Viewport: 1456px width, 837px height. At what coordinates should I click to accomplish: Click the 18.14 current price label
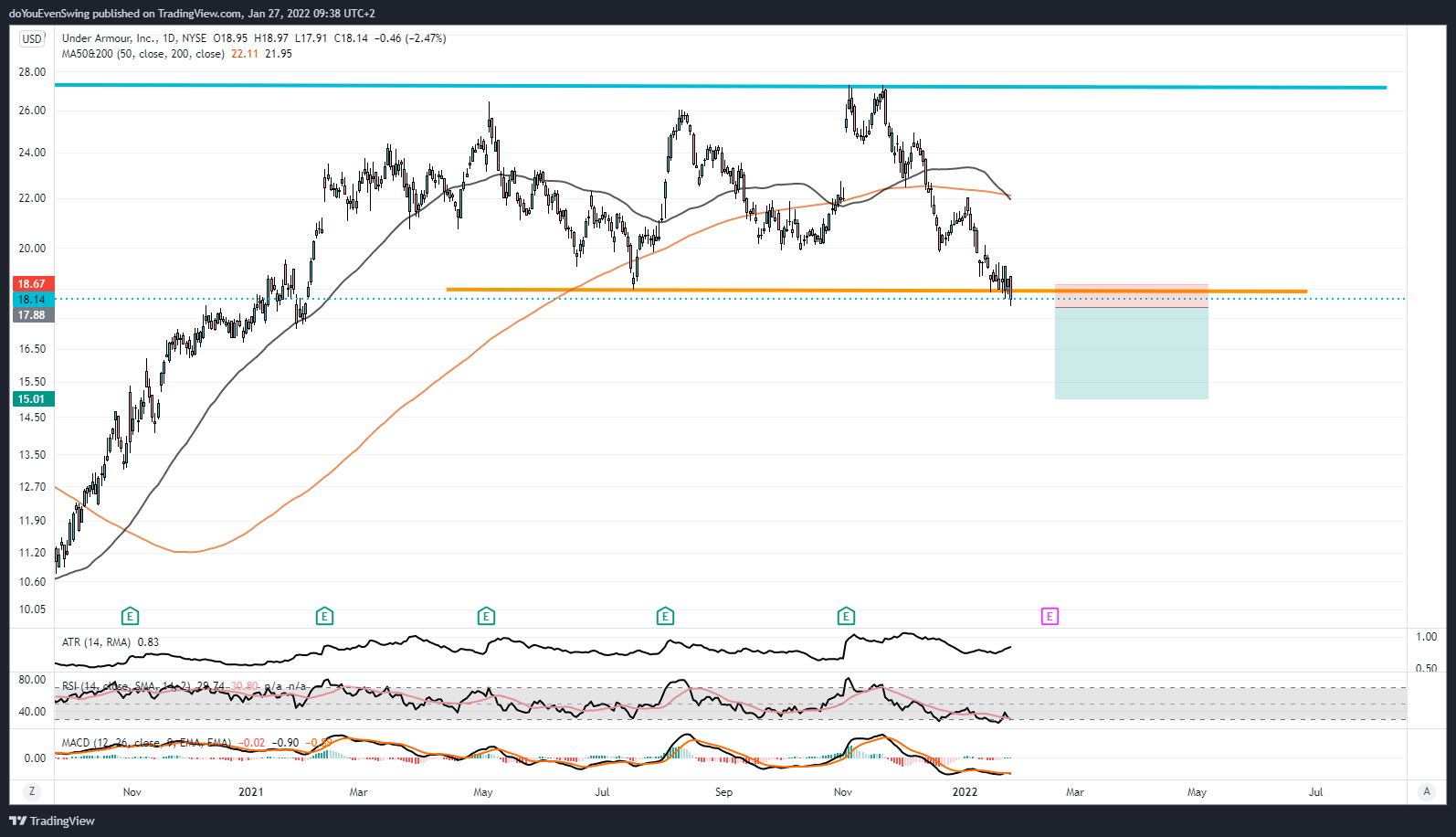tap(32, 300)
